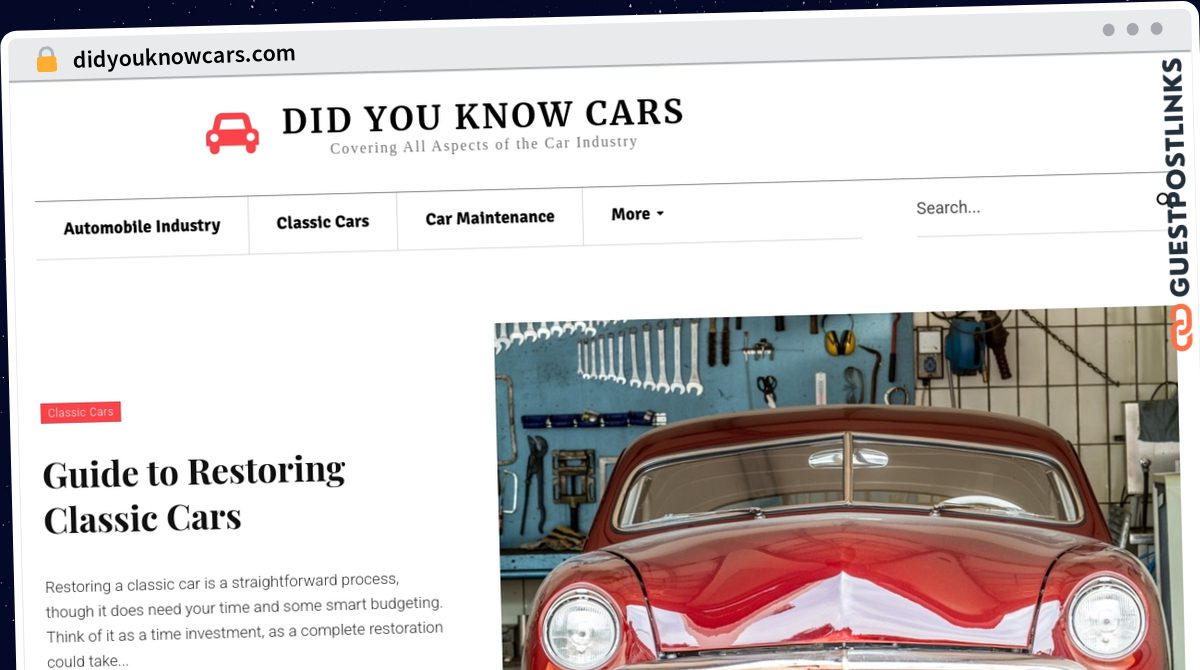1200x670 pixels.
Task: Expand the More dropdown menu
Action: (x=638, y=214)
